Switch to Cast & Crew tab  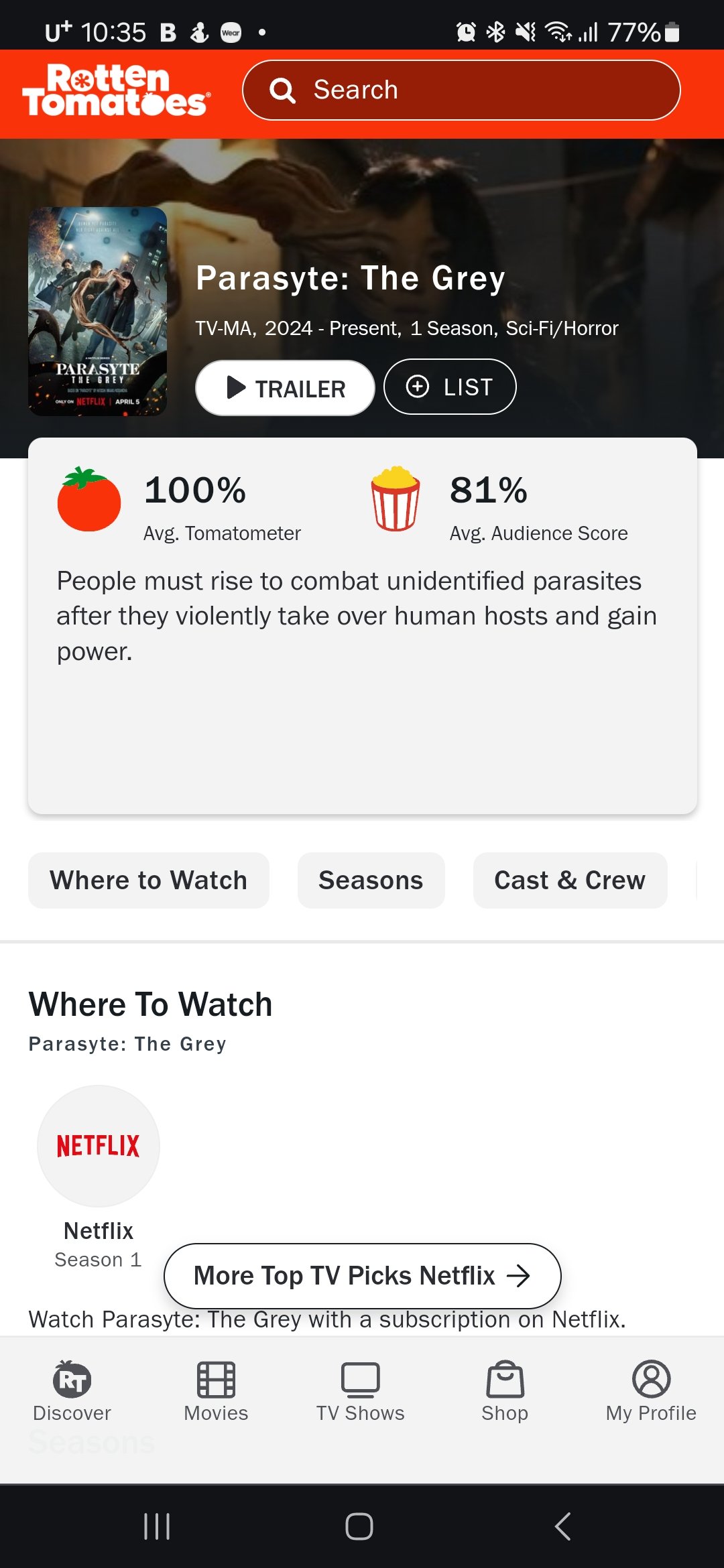click(570, 880)
